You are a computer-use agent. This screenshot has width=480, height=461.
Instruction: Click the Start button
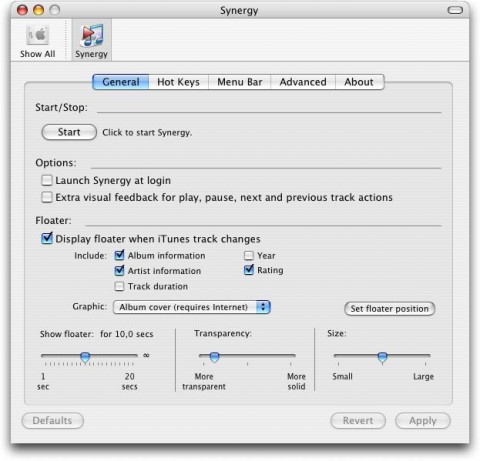click(69, 132)
